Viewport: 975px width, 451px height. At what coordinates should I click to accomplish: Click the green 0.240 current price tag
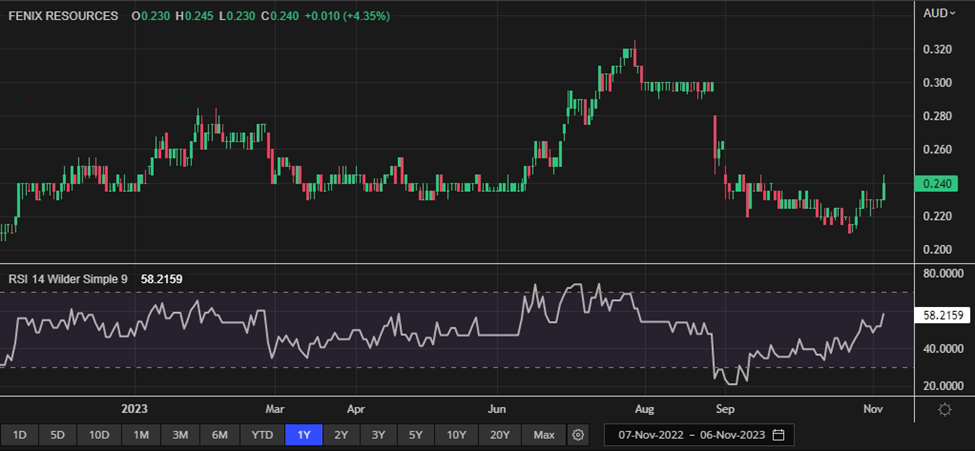pyautogui.click(x=935, y=184)
